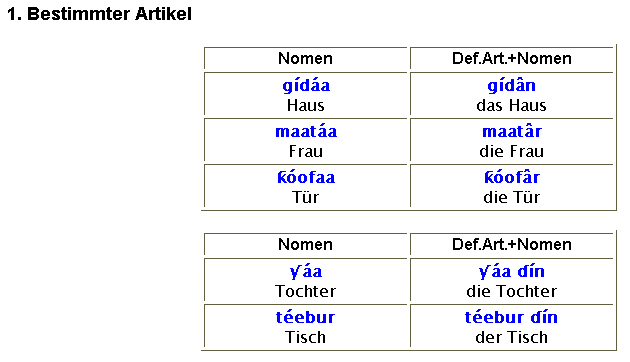Click the first table's 'Def.Art.+Nomen' header
The height and width of the screenshot is (362, 630).
point(511,59)
